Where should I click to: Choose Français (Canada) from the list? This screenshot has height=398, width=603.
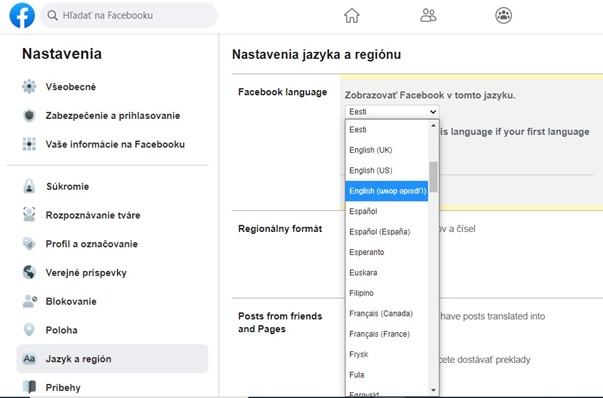tap(387, 313)
